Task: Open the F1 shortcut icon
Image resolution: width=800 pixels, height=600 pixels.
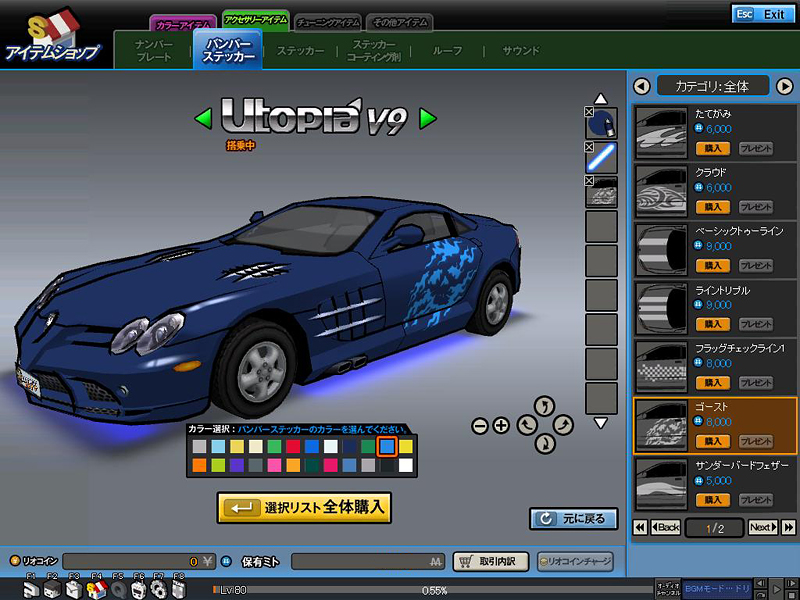Action: point(31,590)
